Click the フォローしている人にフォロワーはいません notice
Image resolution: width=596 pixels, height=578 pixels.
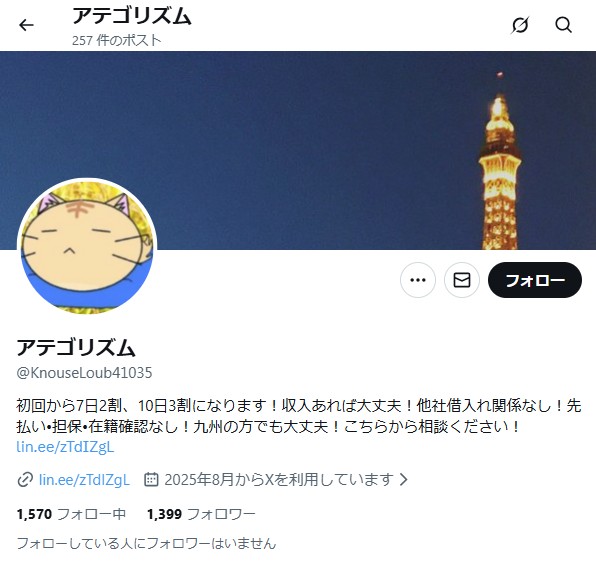point(146,543)
